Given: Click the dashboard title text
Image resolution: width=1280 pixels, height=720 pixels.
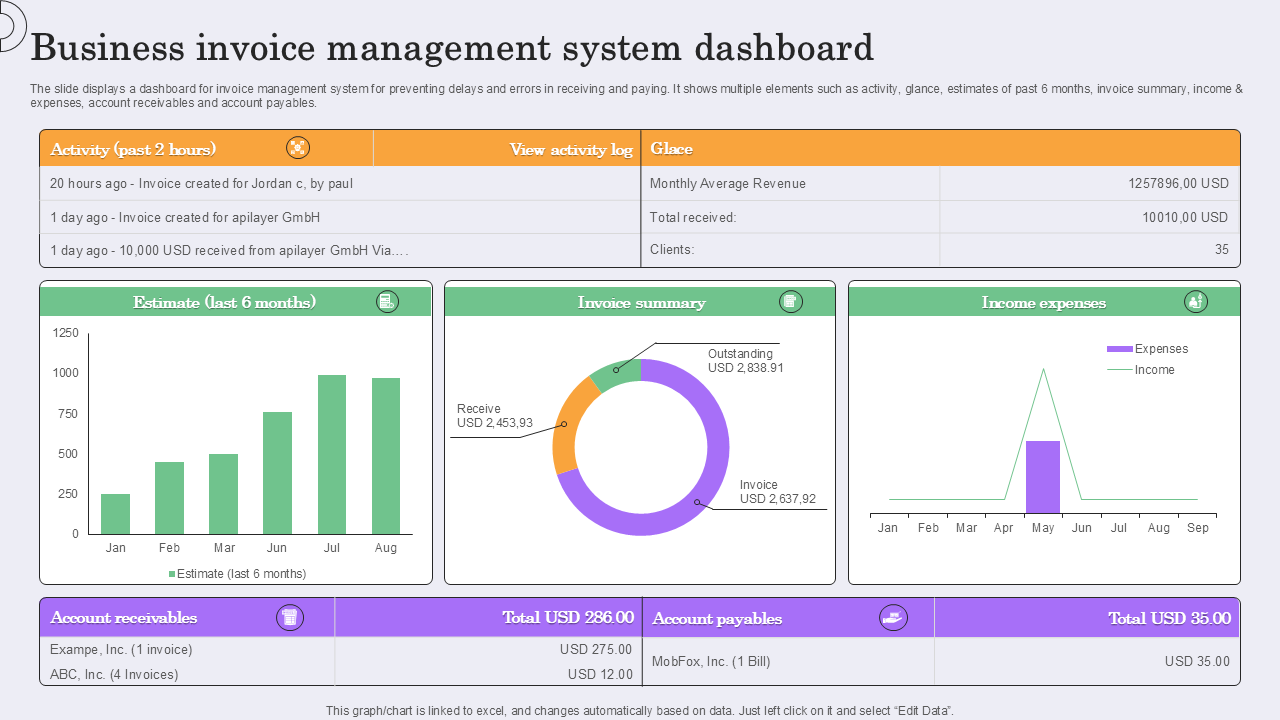Looking at the screenshot, I should (x=452, y=48).
